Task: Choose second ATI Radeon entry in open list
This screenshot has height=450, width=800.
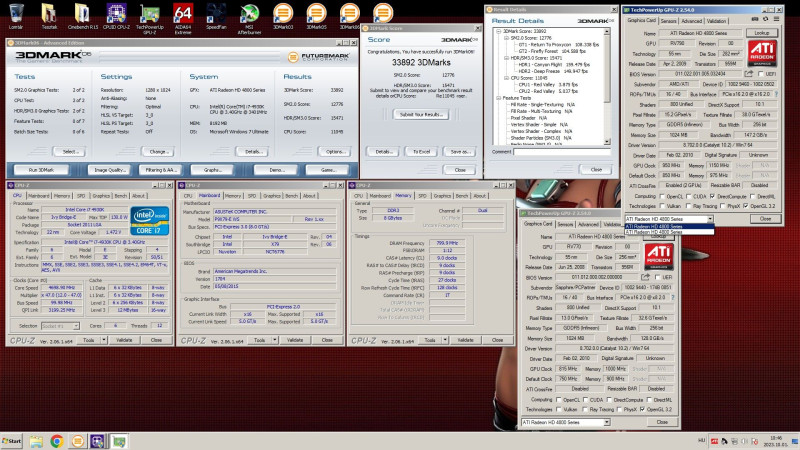Action: pyautogui.click(x=669, y=232)
